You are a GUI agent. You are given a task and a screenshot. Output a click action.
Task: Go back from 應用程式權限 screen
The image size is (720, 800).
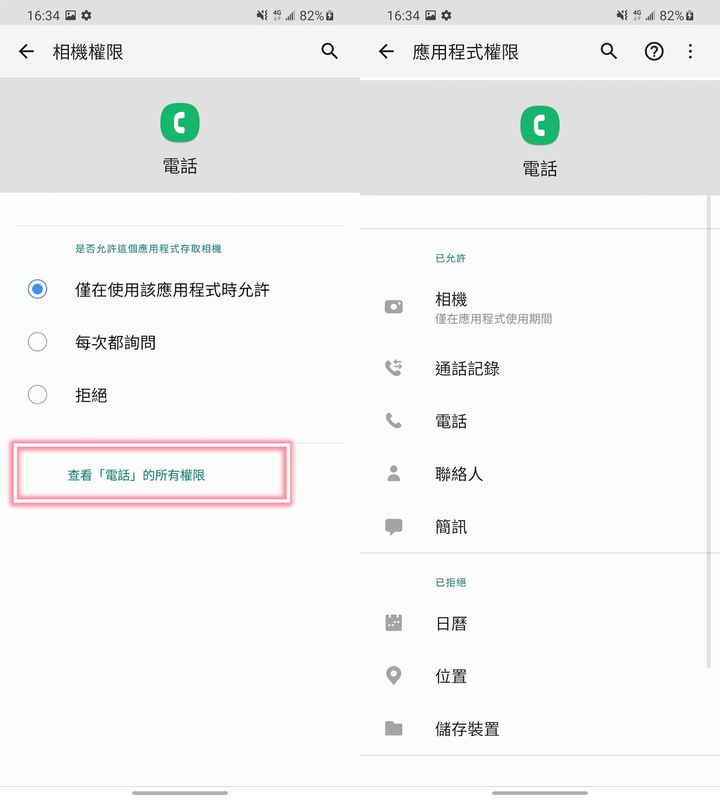386,51
